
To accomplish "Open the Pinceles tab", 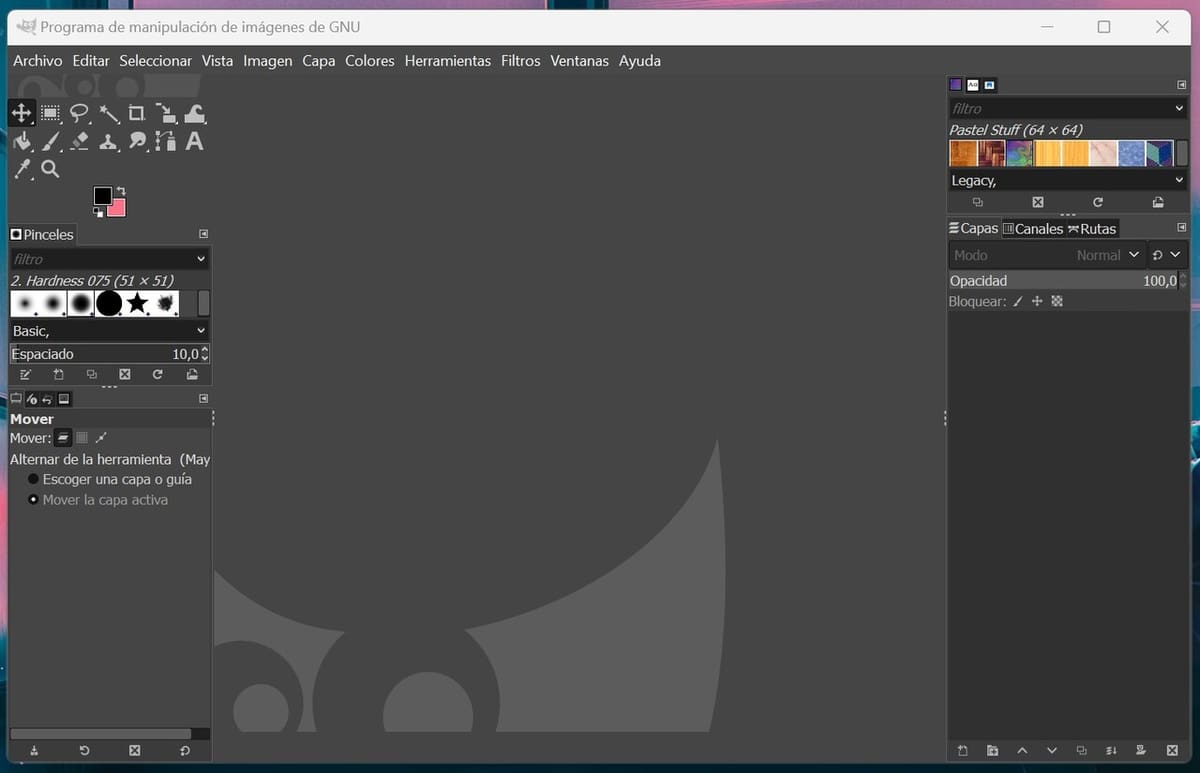I will click(x=42, y=234).
